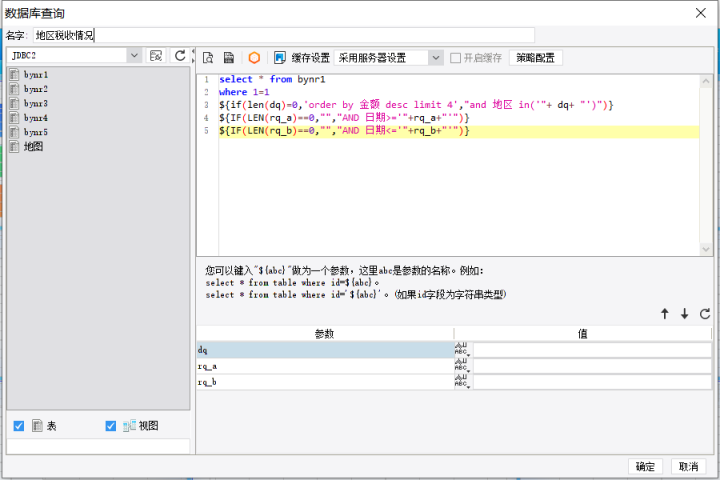This screenshot has height=480, width=720.
Task: Select the 地图 table in list
Action: tap(33, 147)
